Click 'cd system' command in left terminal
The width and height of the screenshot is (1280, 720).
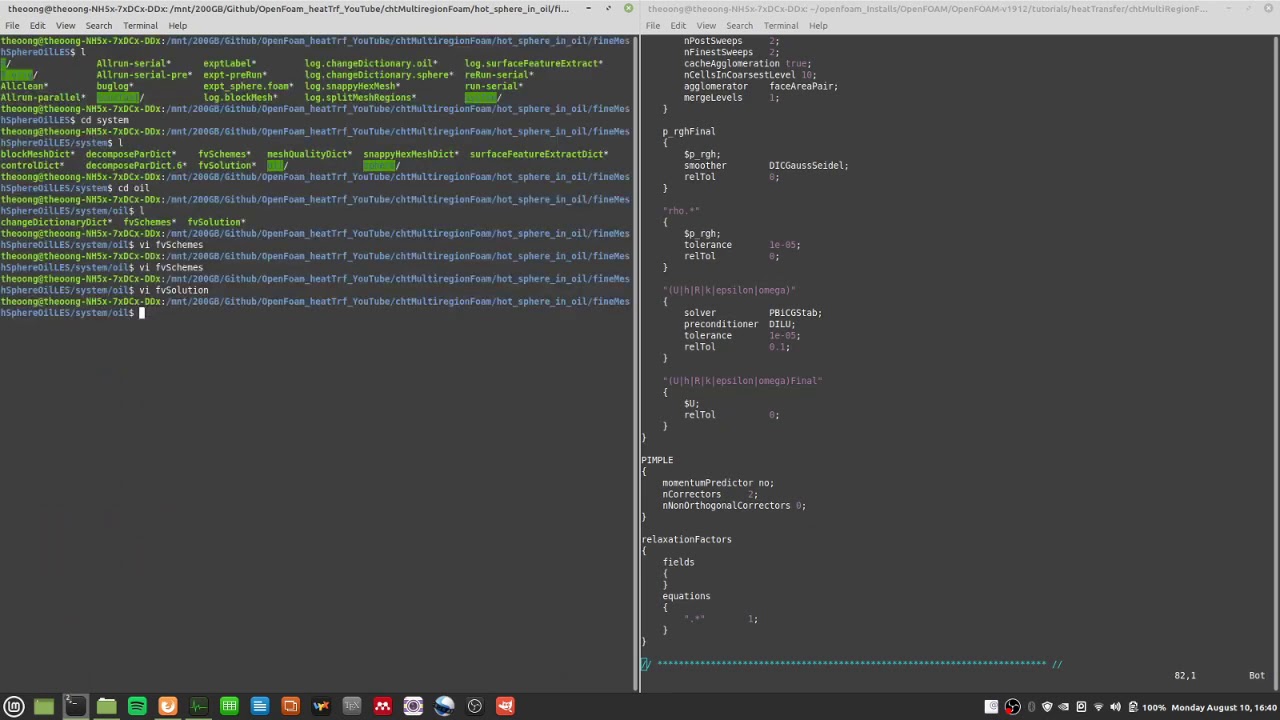tap(104, 120)
